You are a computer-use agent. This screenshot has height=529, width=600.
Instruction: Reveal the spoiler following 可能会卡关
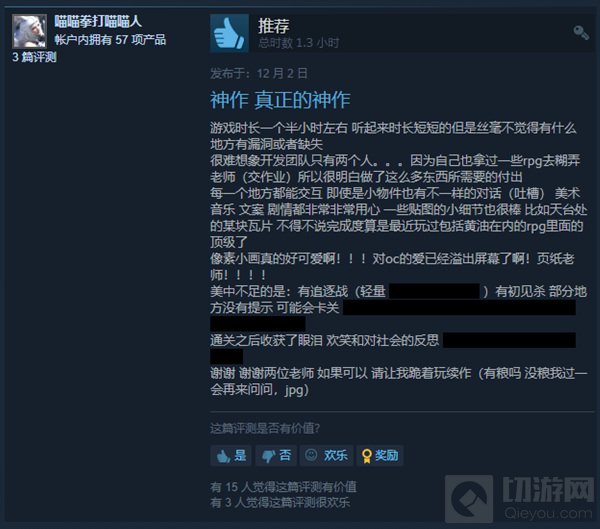point(459,307)
